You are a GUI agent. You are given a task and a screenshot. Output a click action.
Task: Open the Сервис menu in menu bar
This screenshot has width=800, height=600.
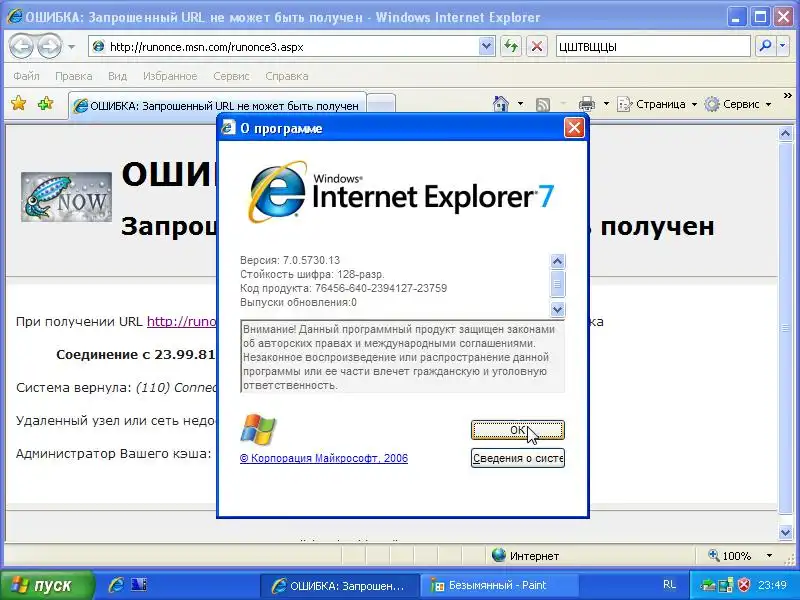click(231, 76)
